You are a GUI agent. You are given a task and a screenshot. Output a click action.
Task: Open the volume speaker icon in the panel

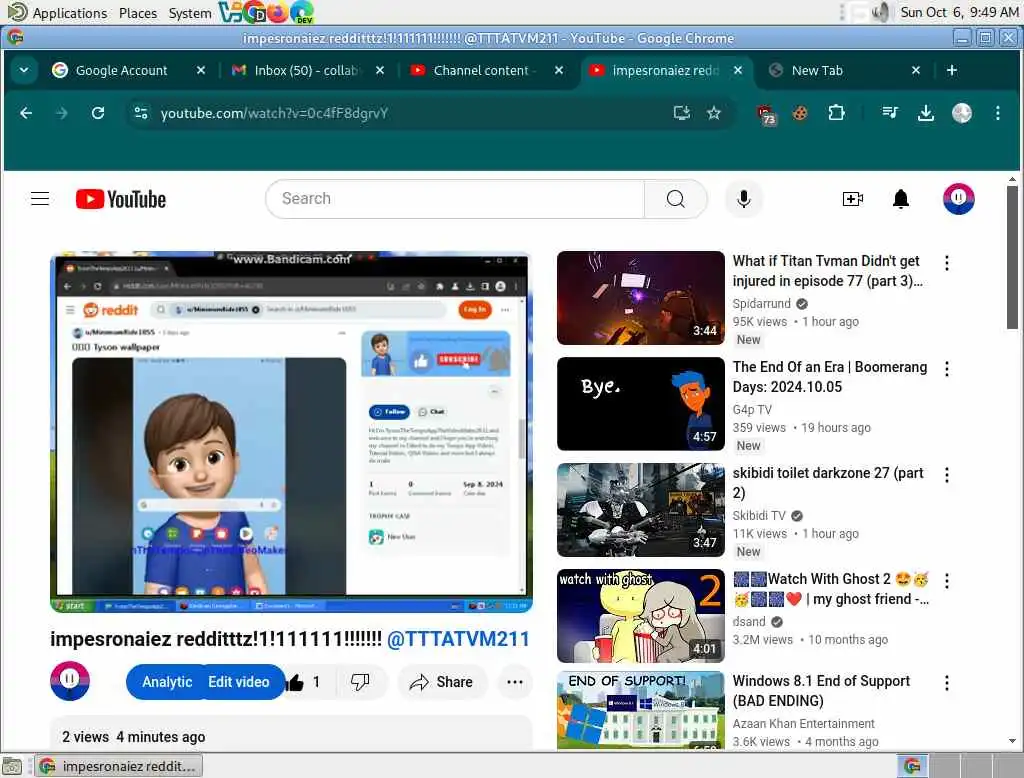pyautogui.click(x=881, y=12)
